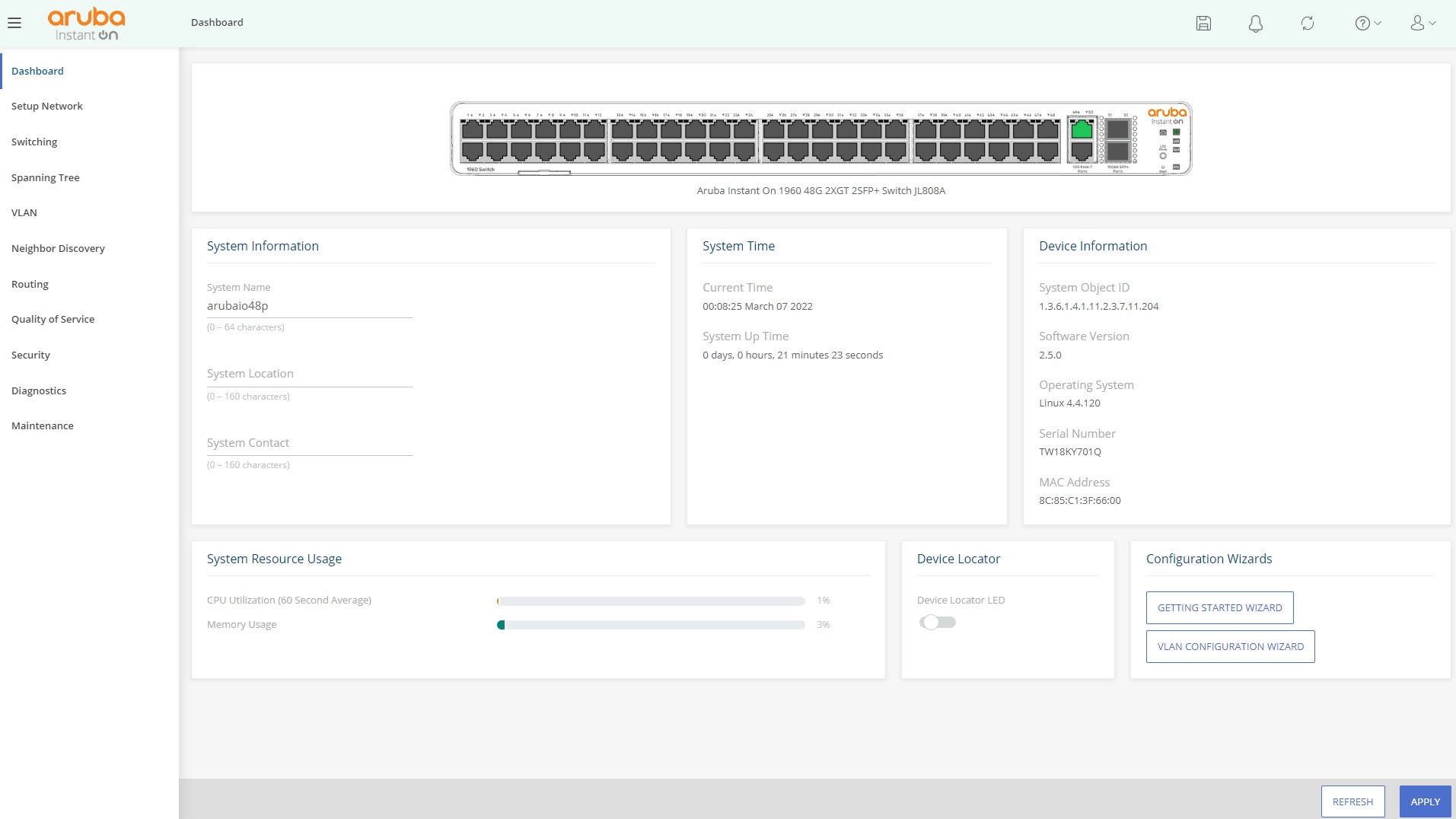The width and height of the screenshot is (1456, 819).
Task: Open the notifications bell icon
Action: pos(1255,24)
